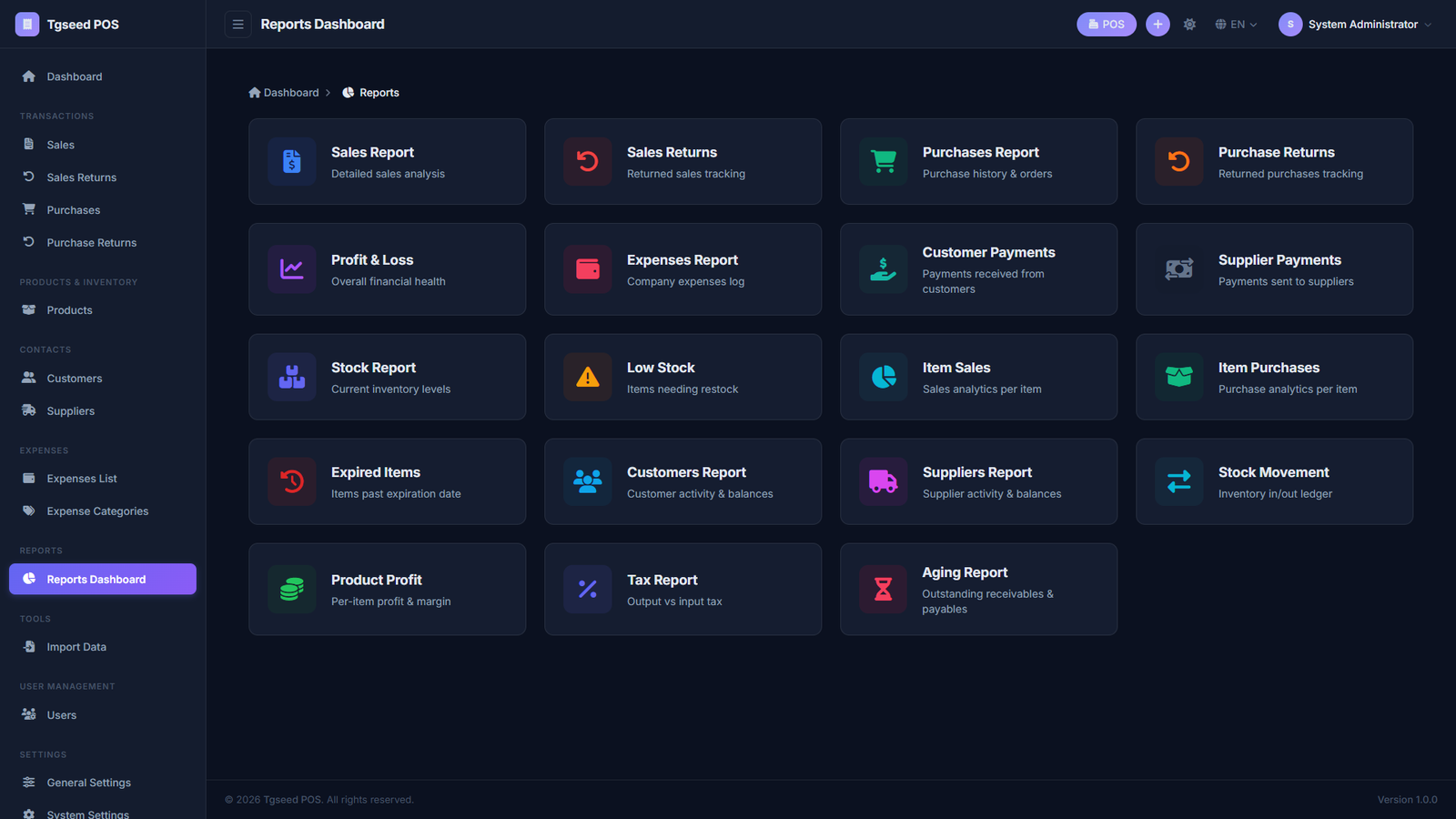Open Dashboard in the sidebar

[103, 76]
